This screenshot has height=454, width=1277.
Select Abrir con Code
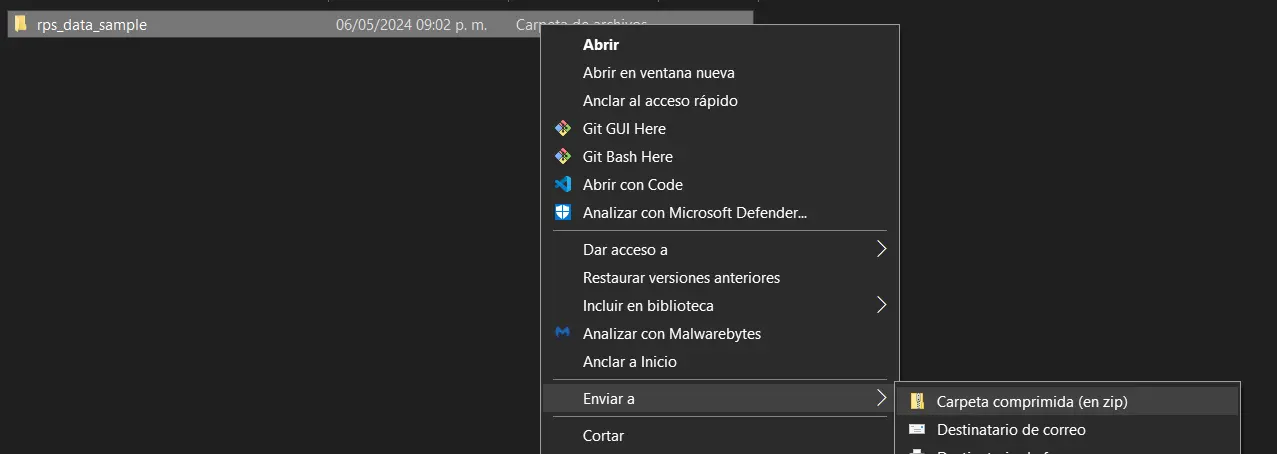pyautogui.click(x=633, y=185)
